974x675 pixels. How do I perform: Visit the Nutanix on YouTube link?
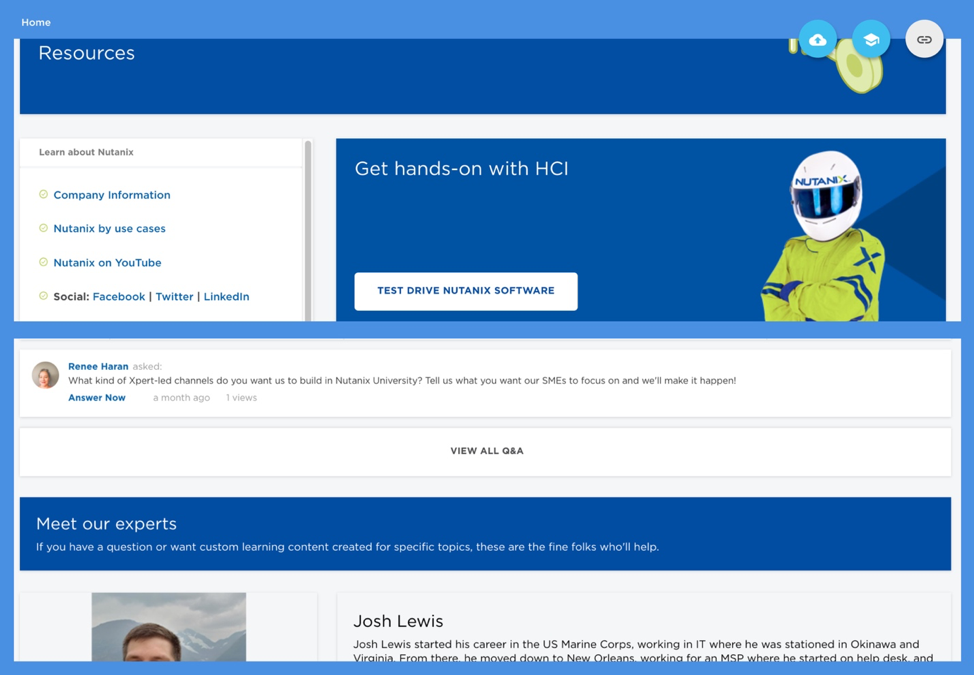(x=107, y=263)
